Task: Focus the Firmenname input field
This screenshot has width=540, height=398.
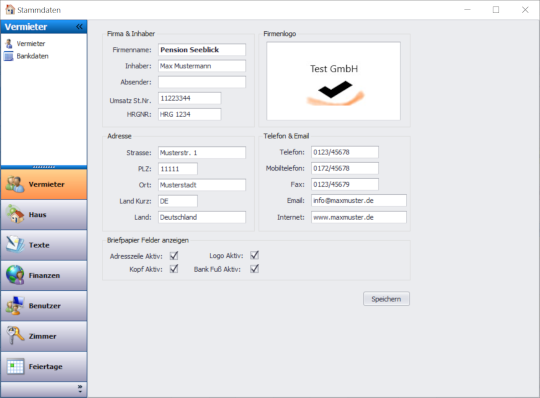Action: 202,50
